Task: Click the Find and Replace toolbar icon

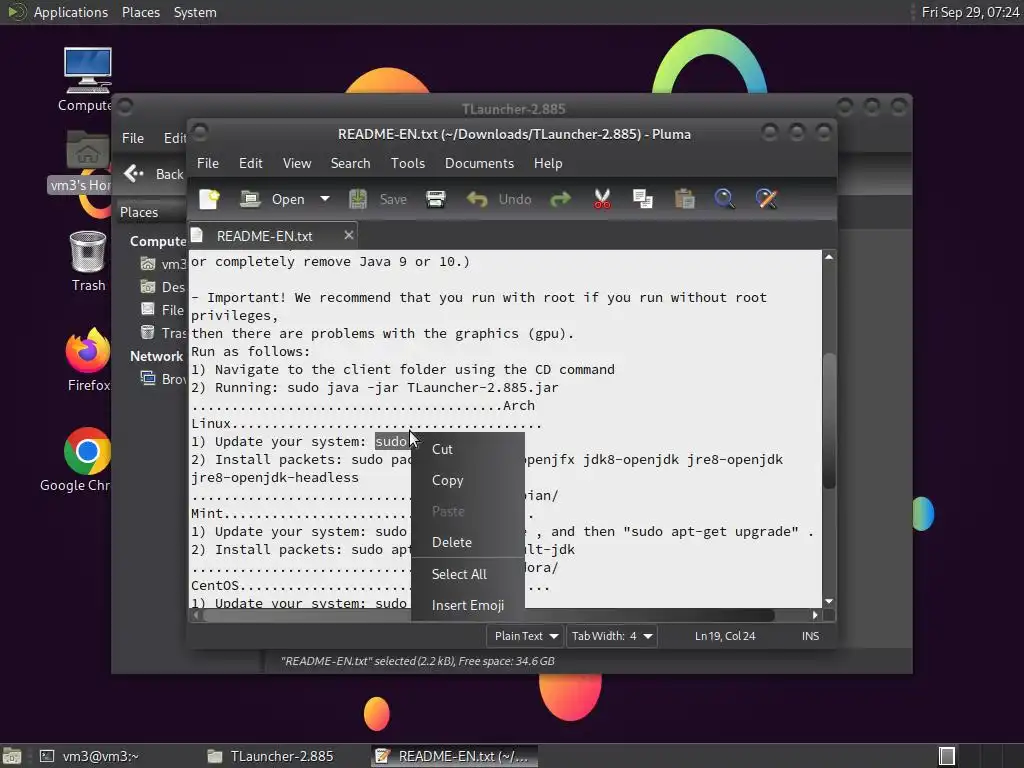Action: pos(766,199)
